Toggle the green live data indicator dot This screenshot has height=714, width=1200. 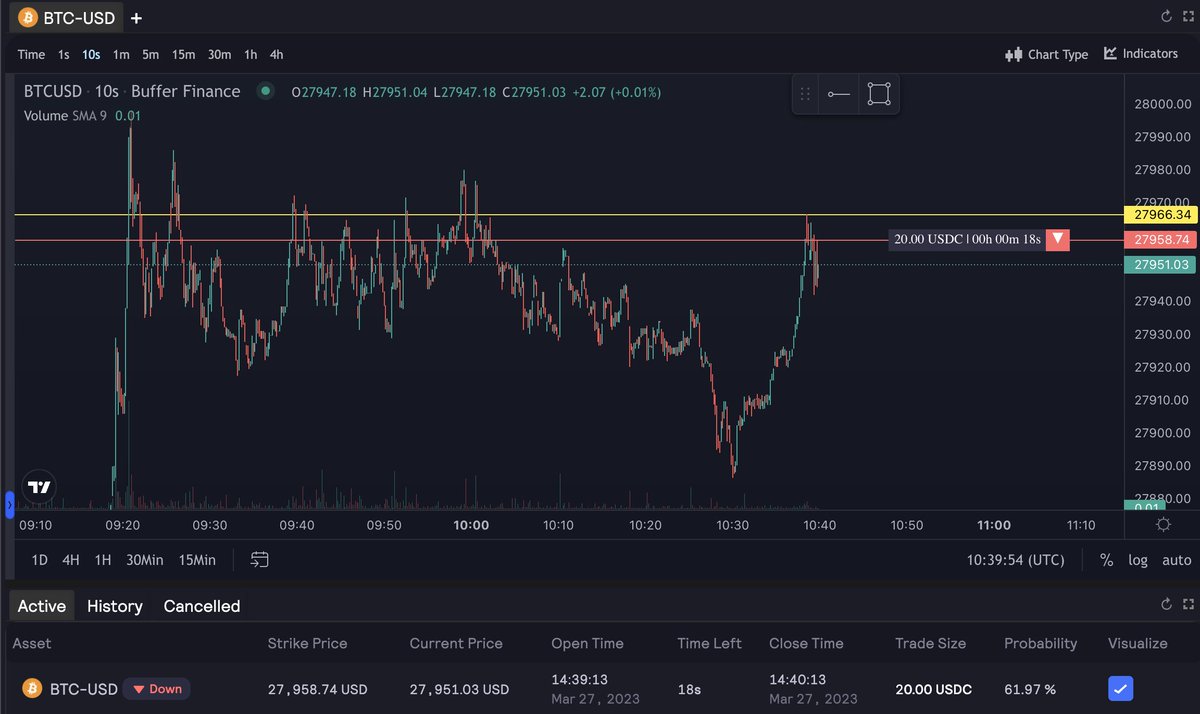point(265,91)
